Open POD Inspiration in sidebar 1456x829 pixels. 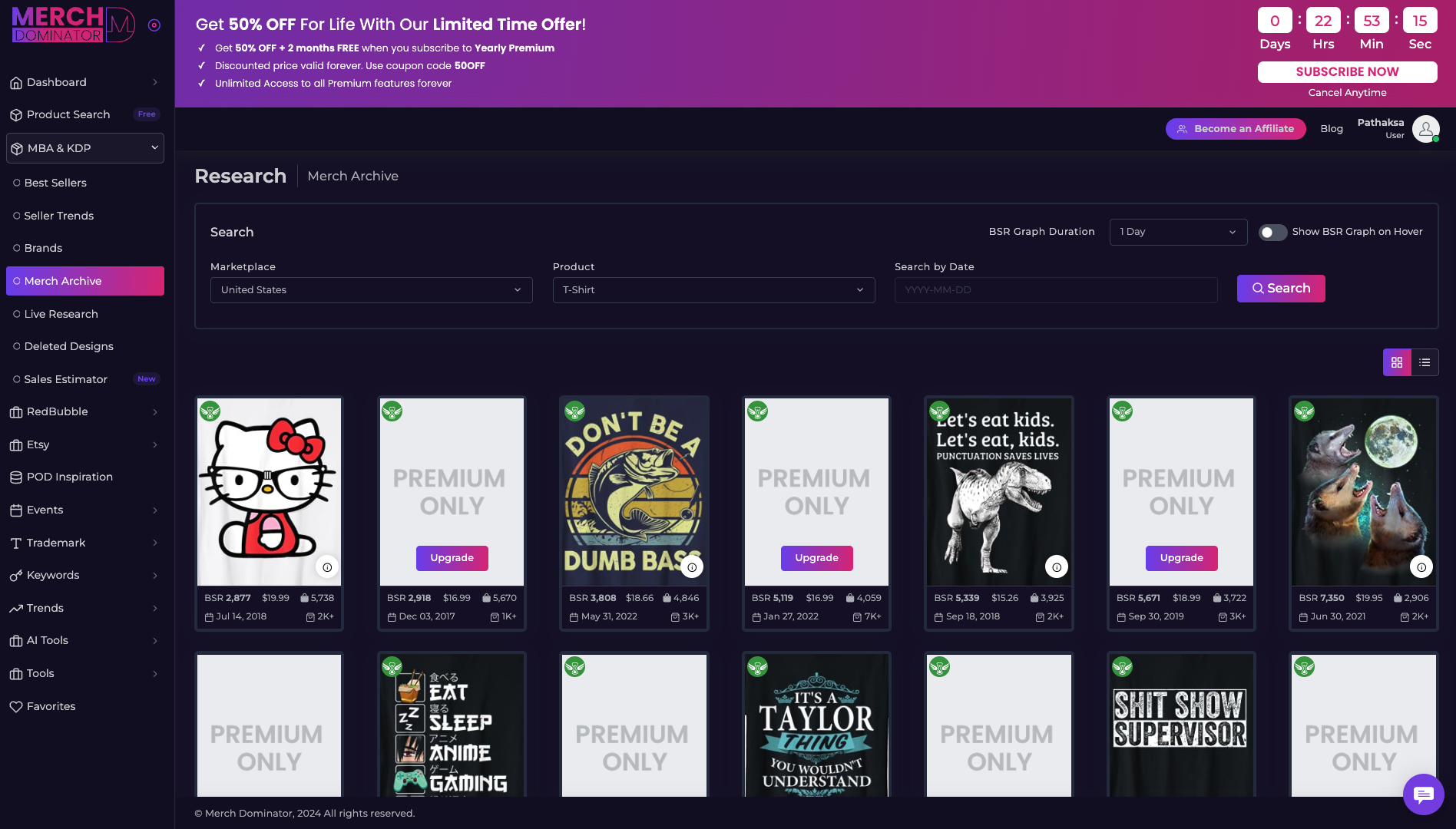pos(69,477)
